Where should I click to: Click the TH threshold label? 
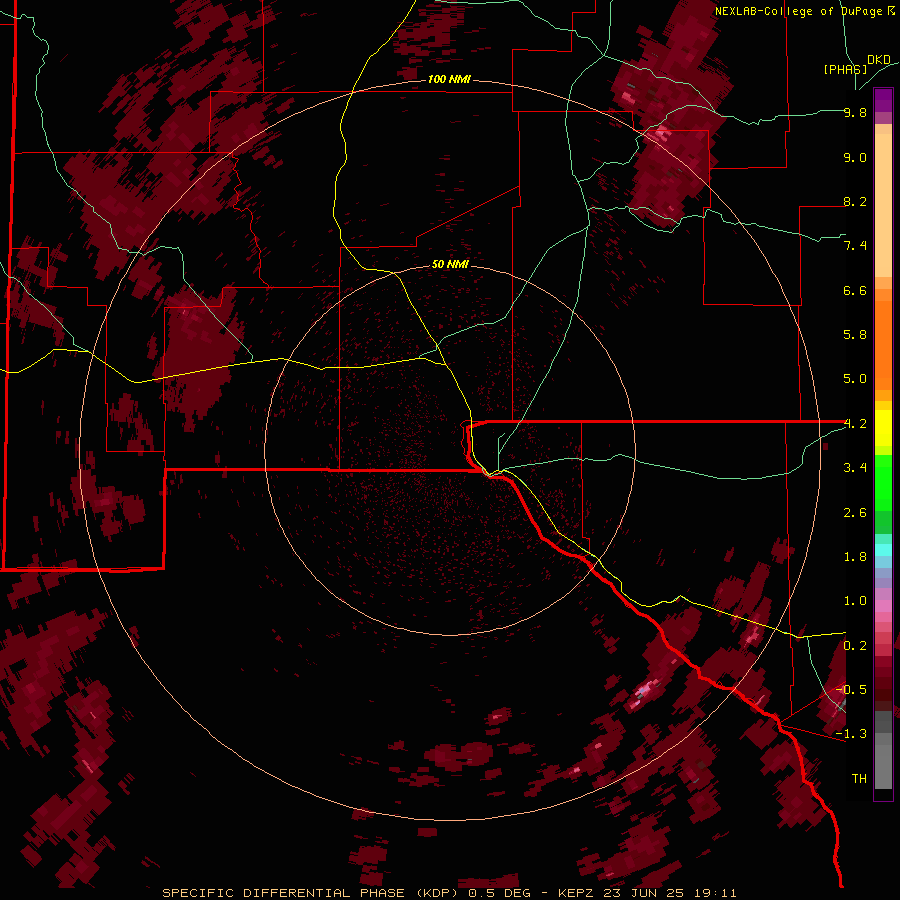(859, 778)
